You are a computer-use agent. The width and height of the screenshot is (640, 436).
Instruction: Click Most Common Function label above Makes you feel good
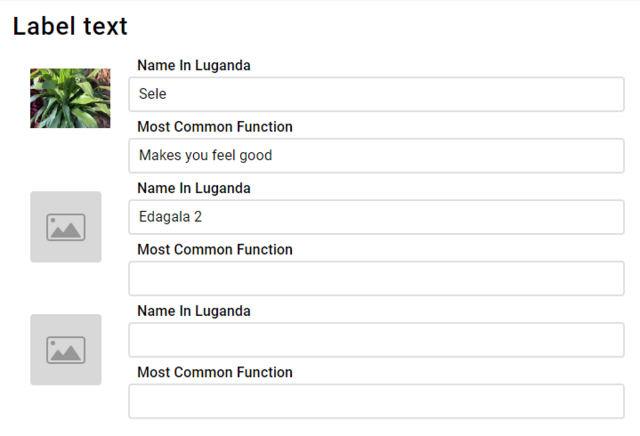(215, 127)
